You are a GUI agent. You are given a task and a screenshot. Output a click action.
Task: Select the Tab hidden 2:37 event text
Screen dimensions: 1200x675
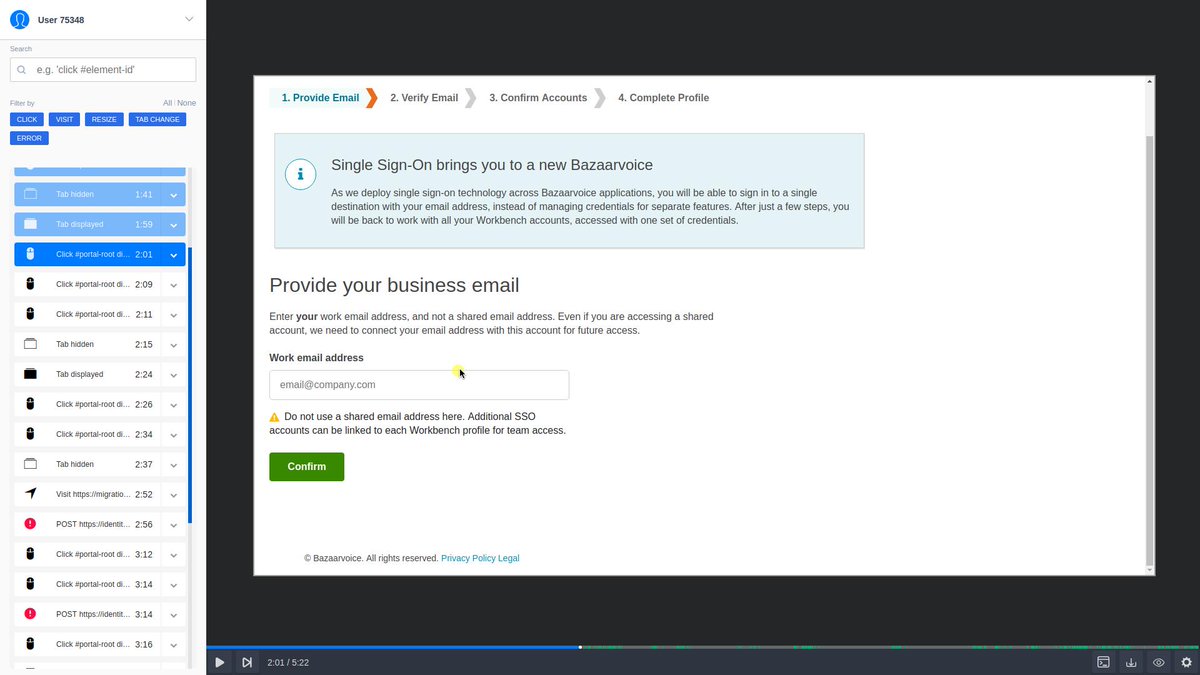coord(75,464)
